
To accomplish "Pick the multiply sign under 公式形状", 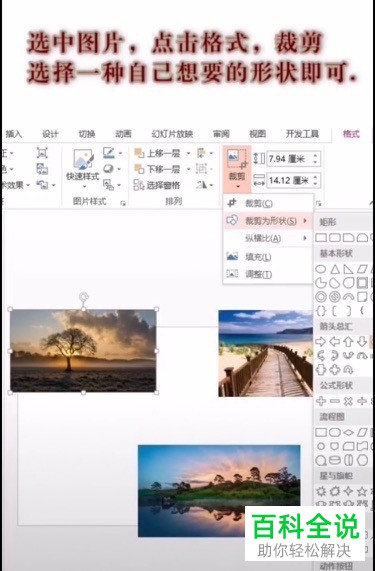I will click(348, 401).
